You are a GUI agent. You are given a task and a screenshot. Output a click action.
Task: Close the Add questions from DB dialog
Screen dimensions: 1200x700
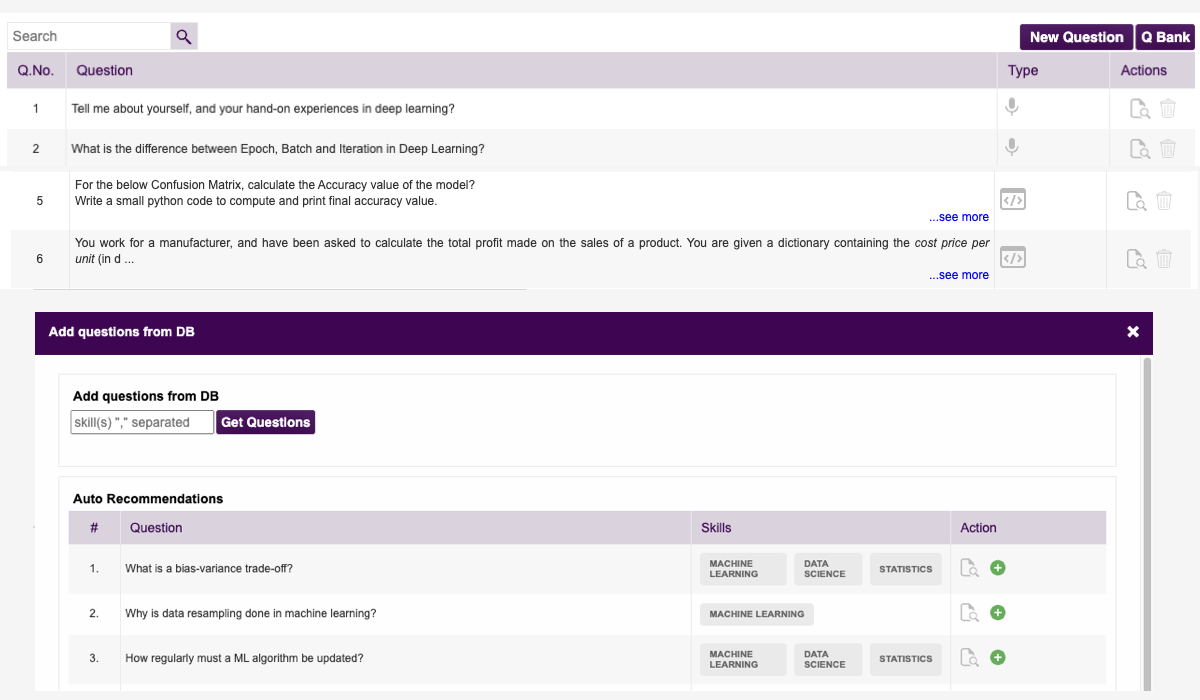1133,332
